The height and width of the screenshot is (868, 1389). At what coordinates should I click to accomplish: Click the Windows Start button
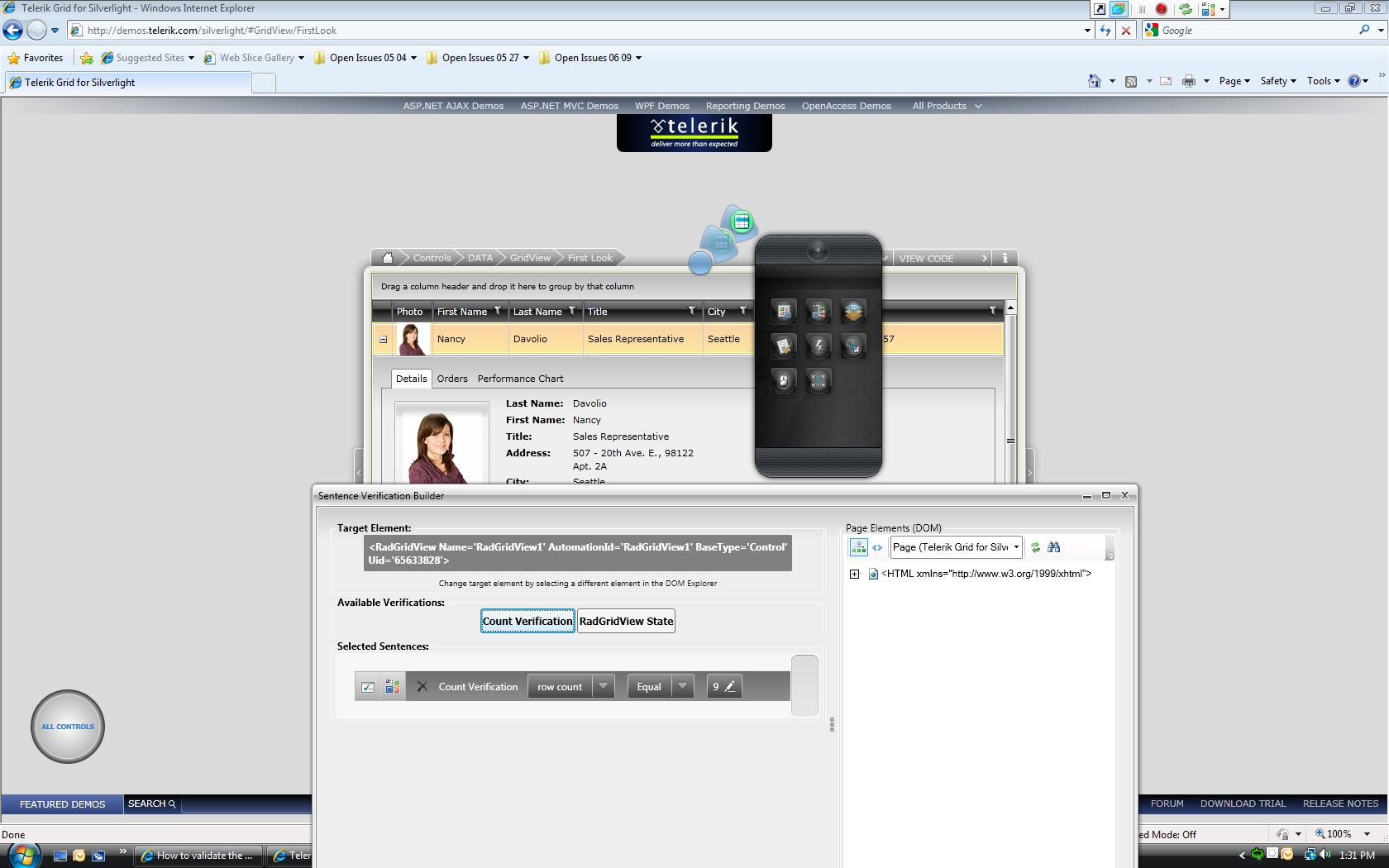(22, 855)
